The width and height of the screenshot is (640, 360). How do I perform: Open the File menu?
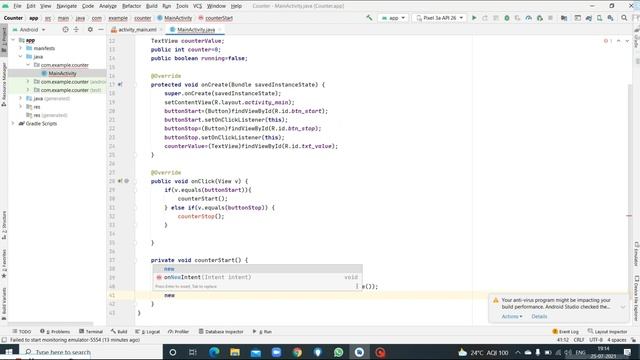click(17, 6)
